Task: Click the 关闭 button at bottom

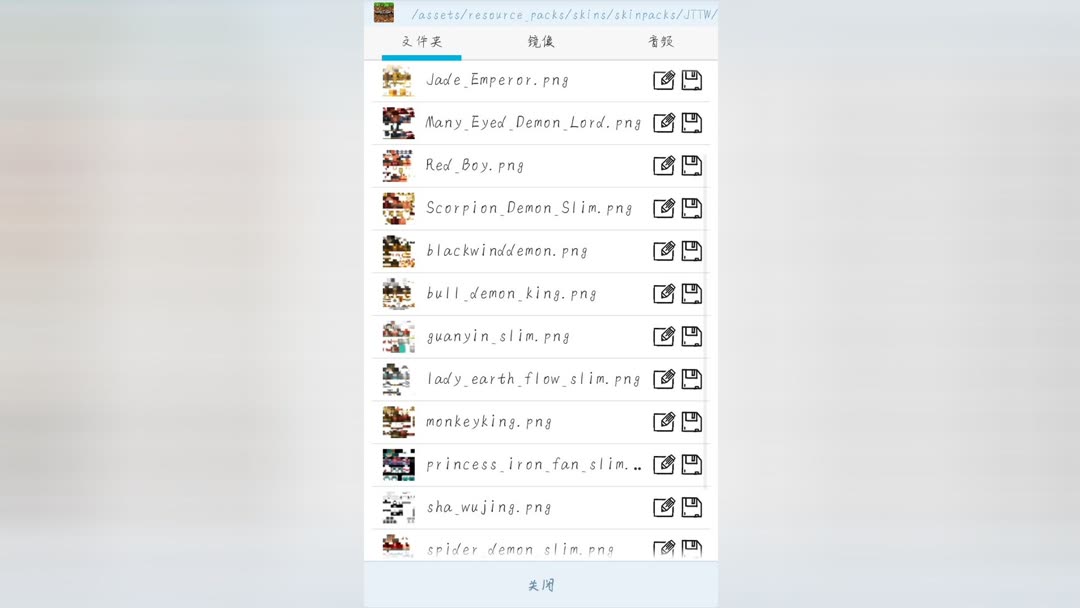Action: click(x=541, y=585)
